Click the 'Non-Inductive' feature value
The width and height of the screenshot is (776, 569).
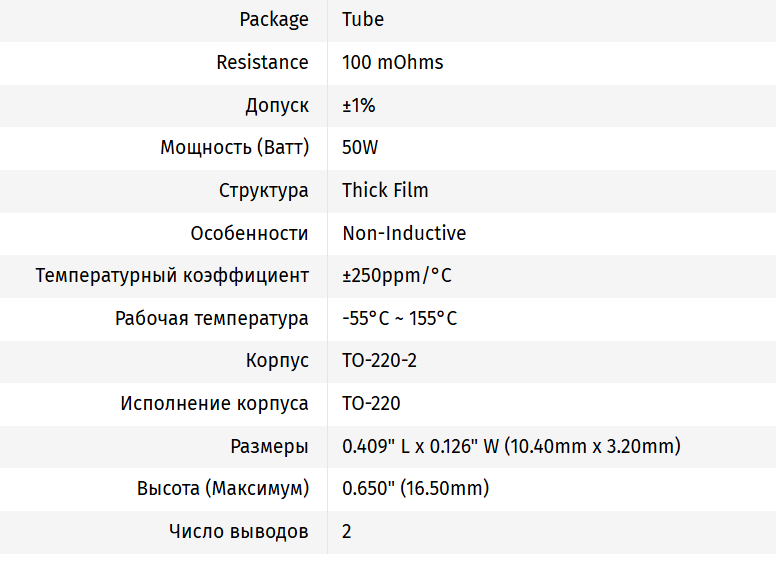pos(404,233)
